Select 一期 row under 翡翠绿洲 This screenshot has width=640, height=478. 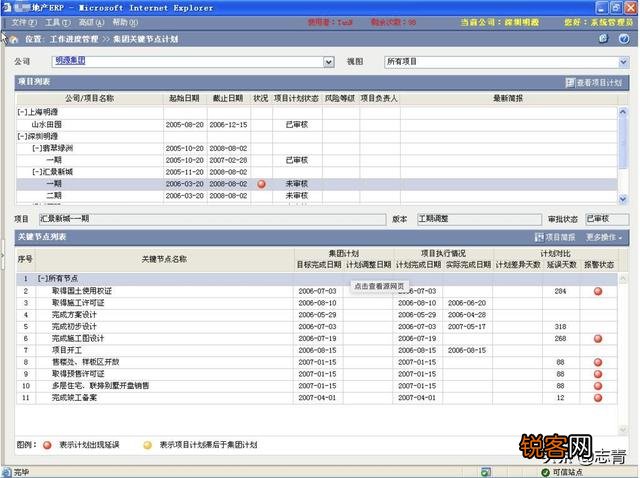[316, 160]
